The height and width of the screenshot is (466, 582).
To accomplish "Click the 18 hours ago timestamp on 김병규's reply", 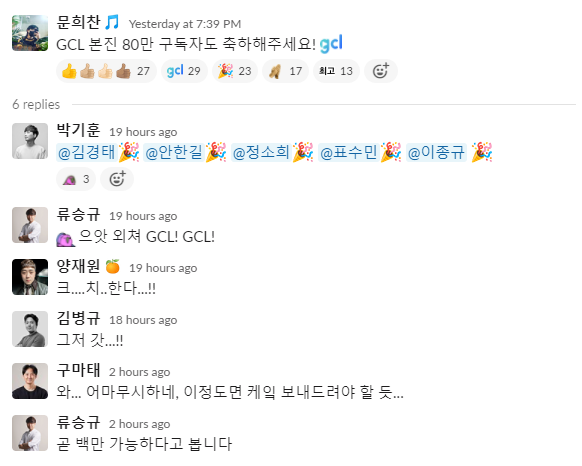I will click(x=143, y=320).
